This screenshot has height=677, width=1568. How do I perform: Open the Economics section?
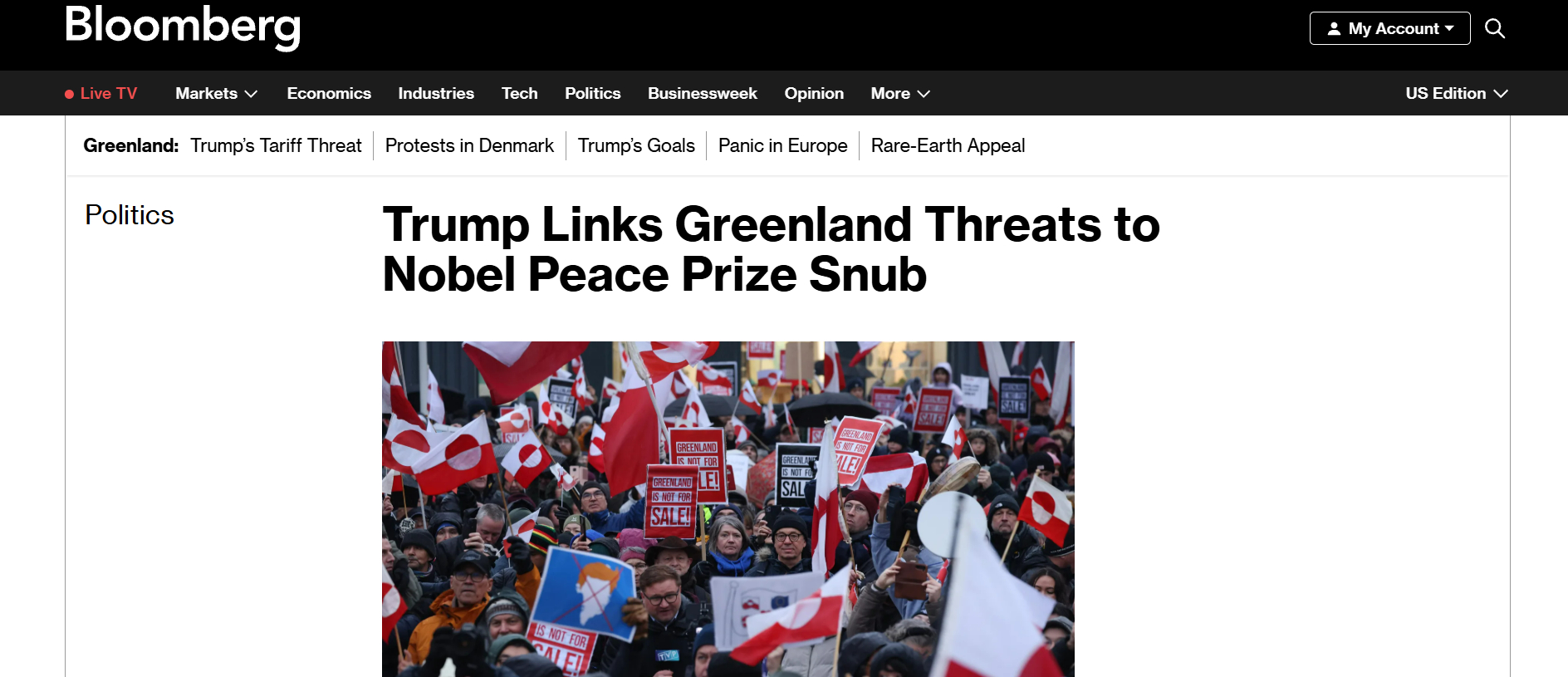click(x=329, y=93)
